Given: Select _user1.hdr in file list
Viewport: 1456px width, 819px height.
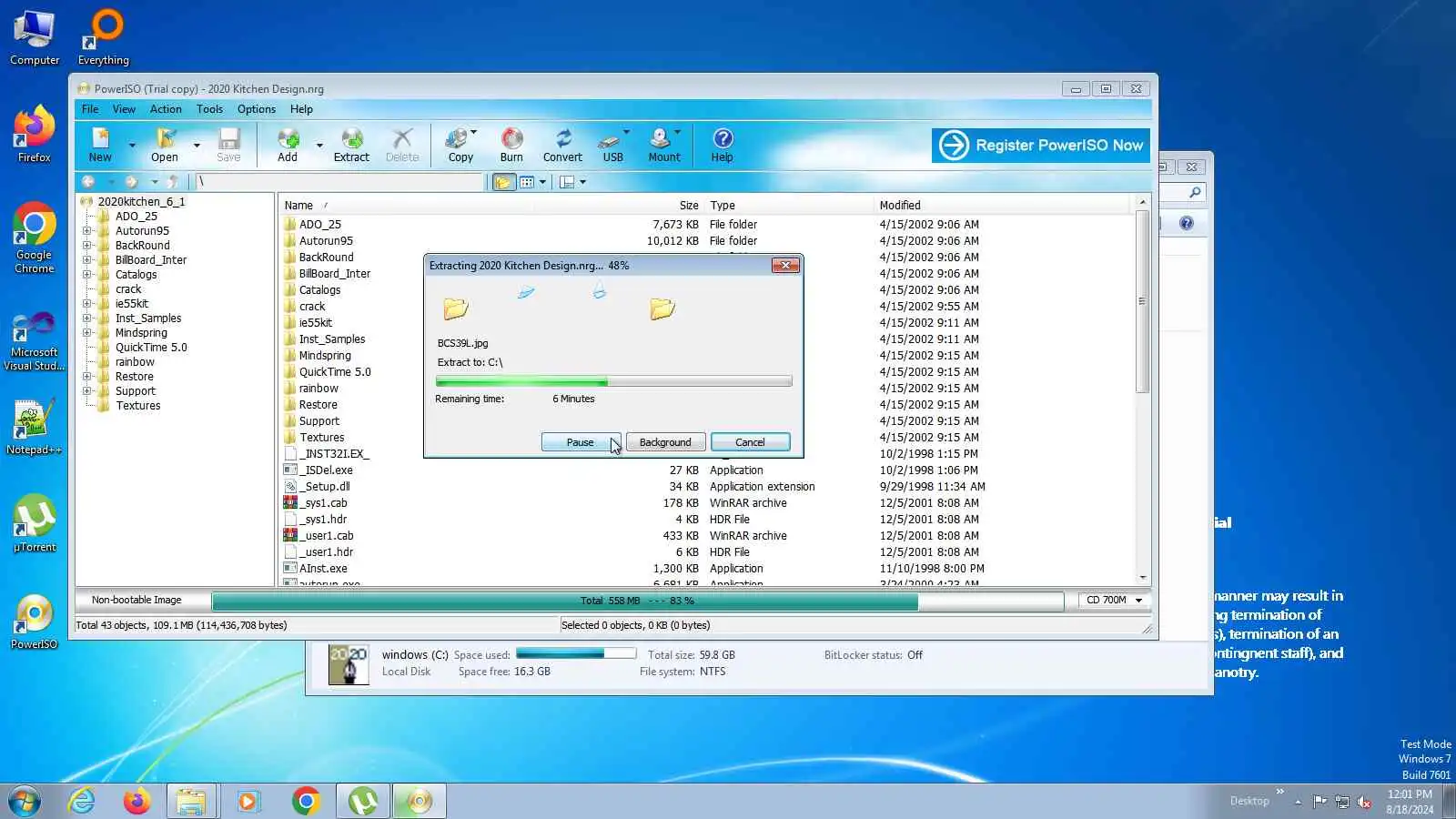Looking at the screenshot, I should tap(329, 552).
